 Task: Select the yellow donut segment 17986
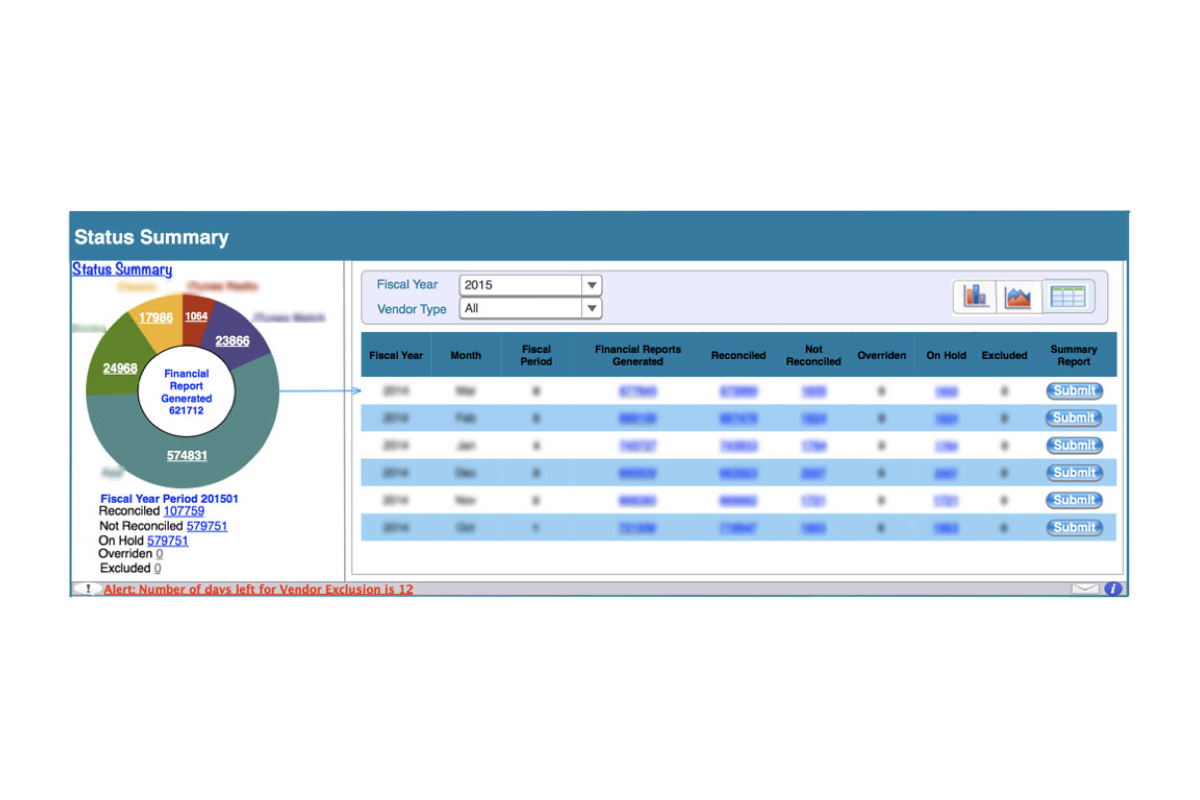[x=156, y=318]
